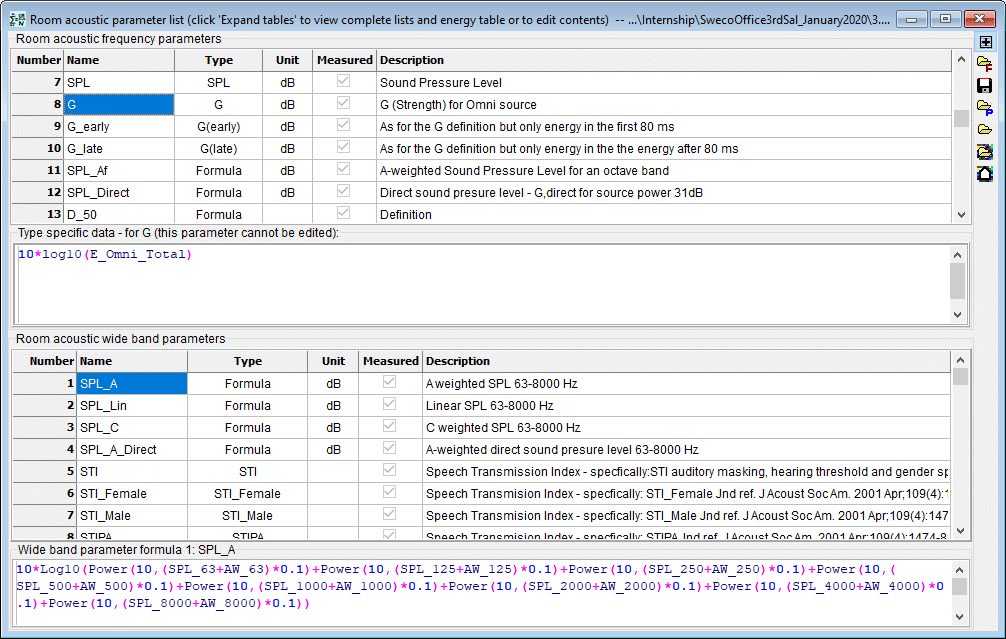Open the folder icon marked with red F
Viewport: 1006px width, 639px height.
(985, 64)
